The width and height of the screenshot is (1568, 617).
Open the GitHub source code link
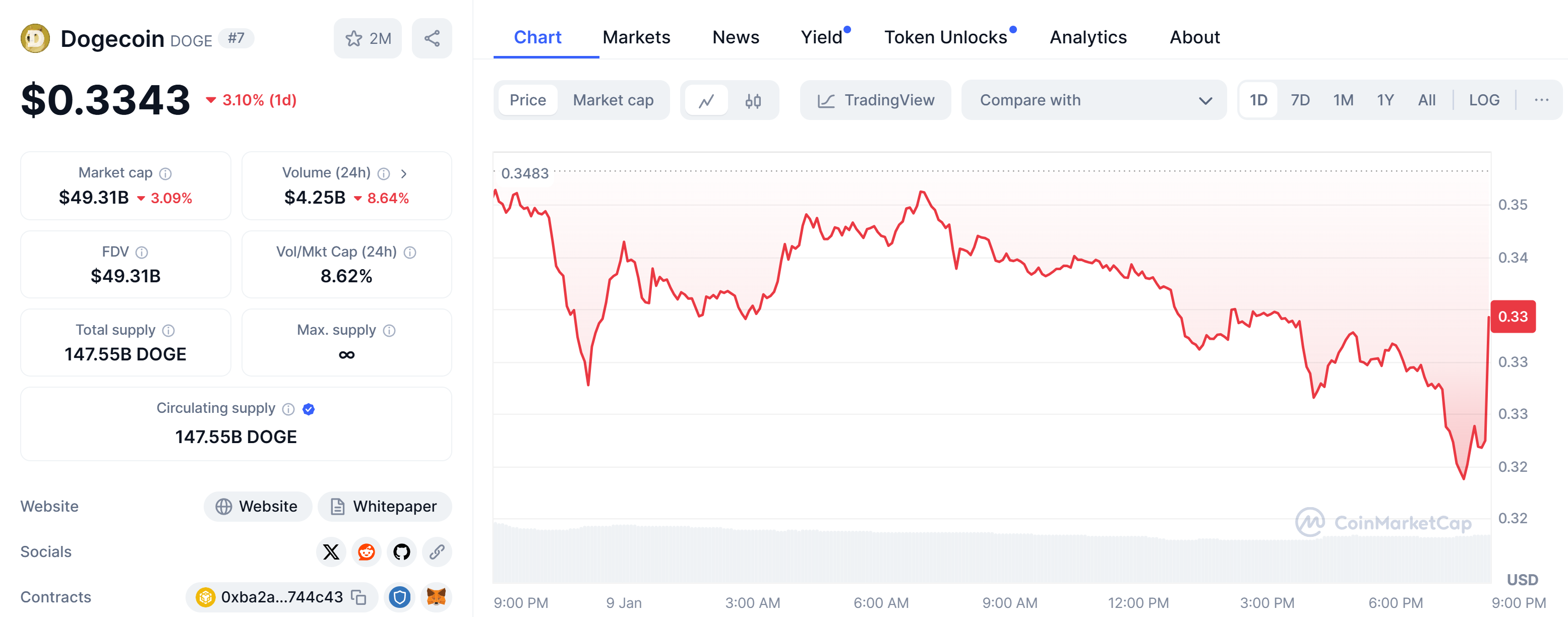(402, 552)
